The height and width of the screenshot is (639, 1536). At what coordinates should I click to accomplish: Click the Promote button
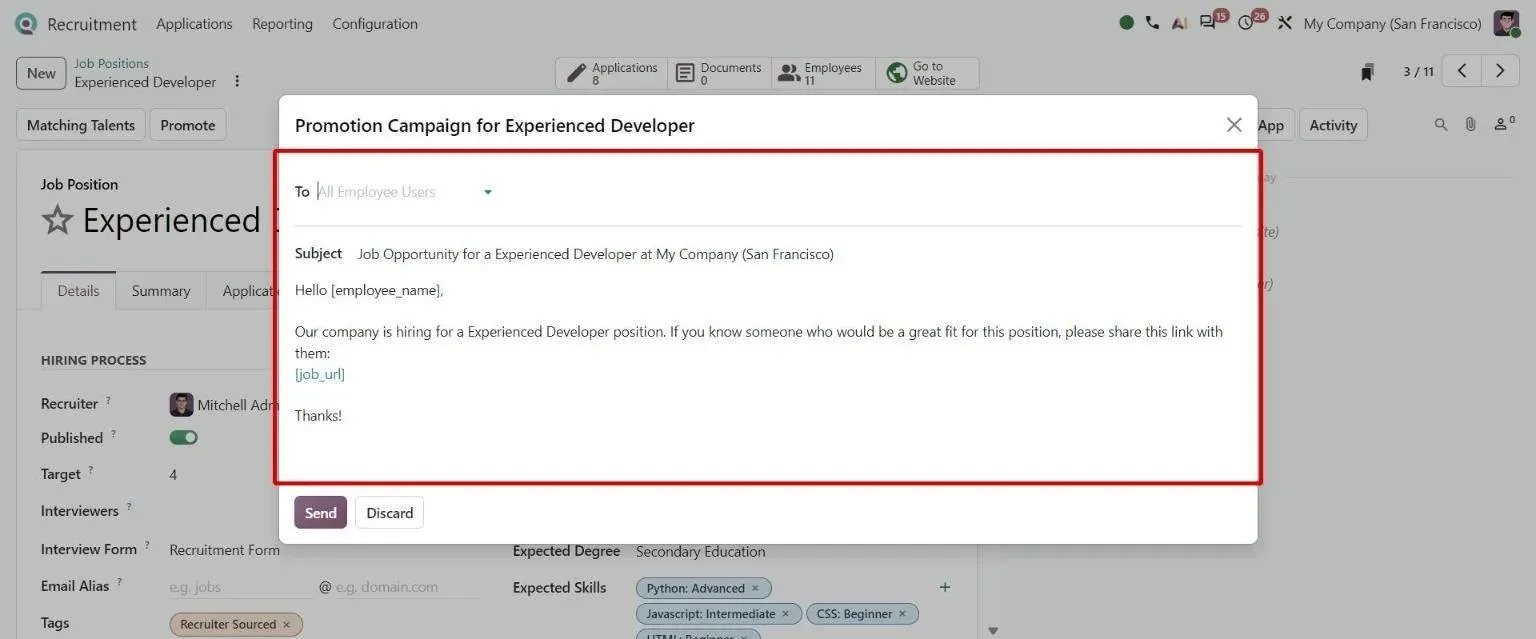(187, 125)
